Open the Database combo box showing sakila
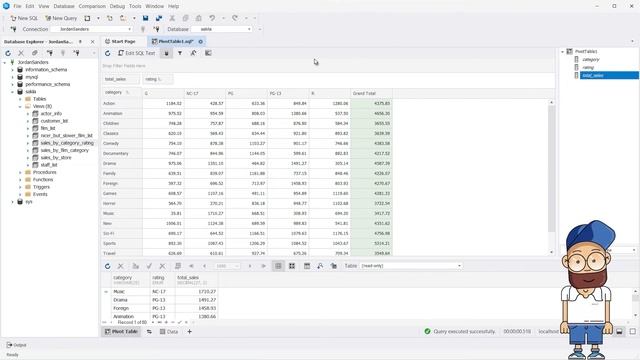The width and height of the screenshot is (640, 360). point(222,29)
